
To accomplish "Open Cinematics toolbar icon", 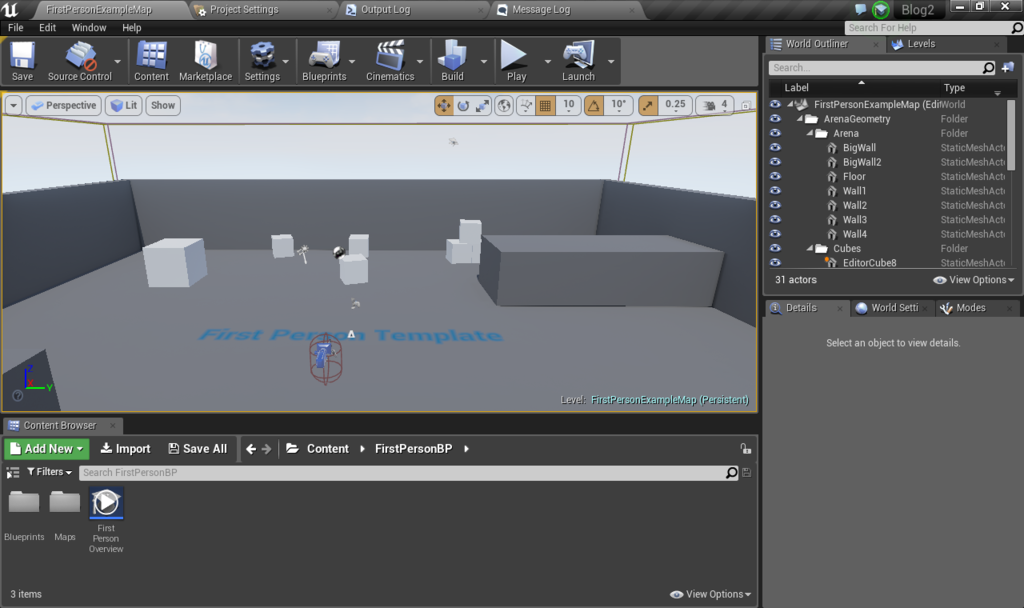I will point(390,61).
